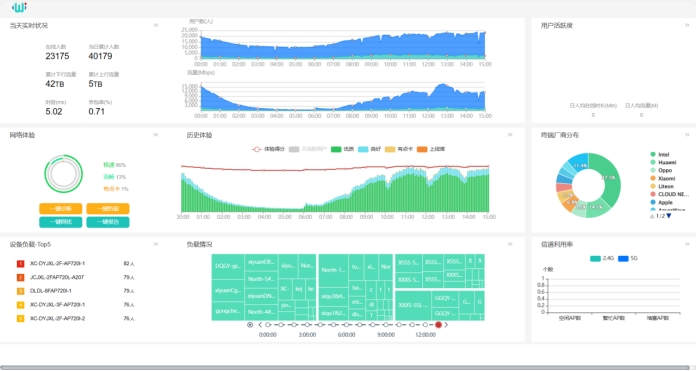The width and height of the screenshot is (697, 371).
Task: Open the 用户活跃度 panel double-arrow icon
Action: pos(687,25)
